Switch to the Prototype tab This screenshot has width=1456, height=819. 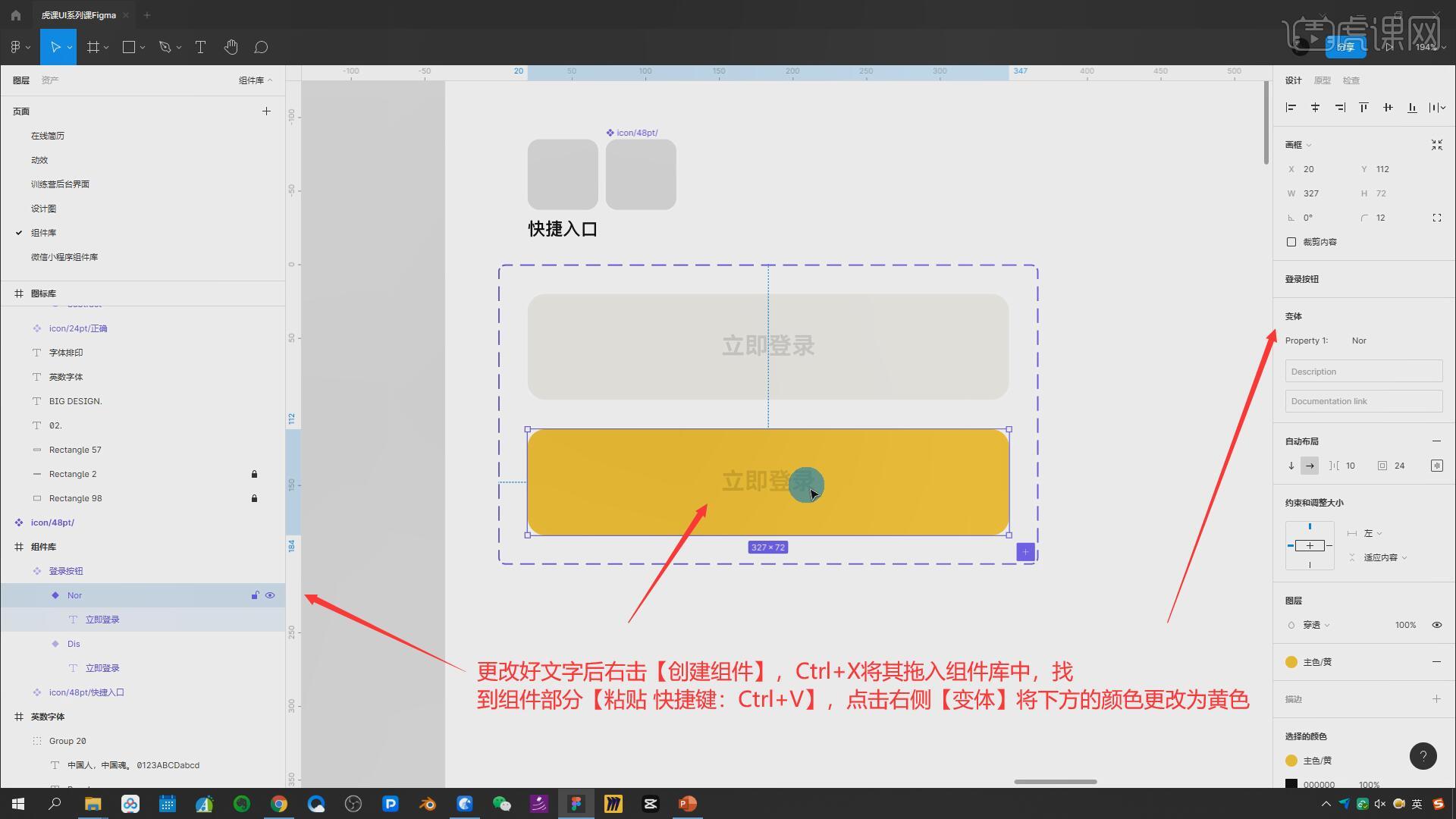click(x=1322, y=80)
